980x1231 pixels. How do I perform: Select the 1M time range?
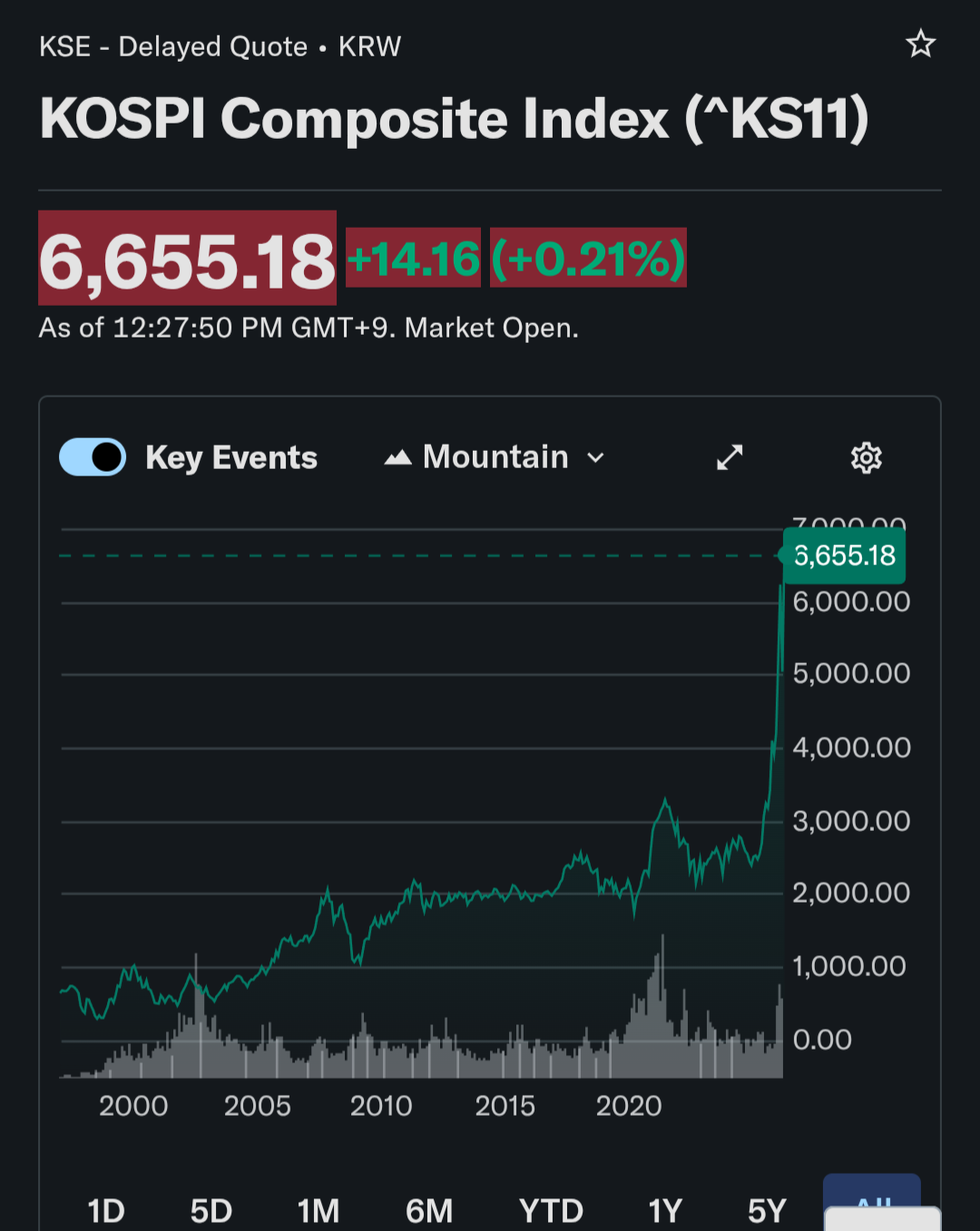click(x=318, y=1210)
